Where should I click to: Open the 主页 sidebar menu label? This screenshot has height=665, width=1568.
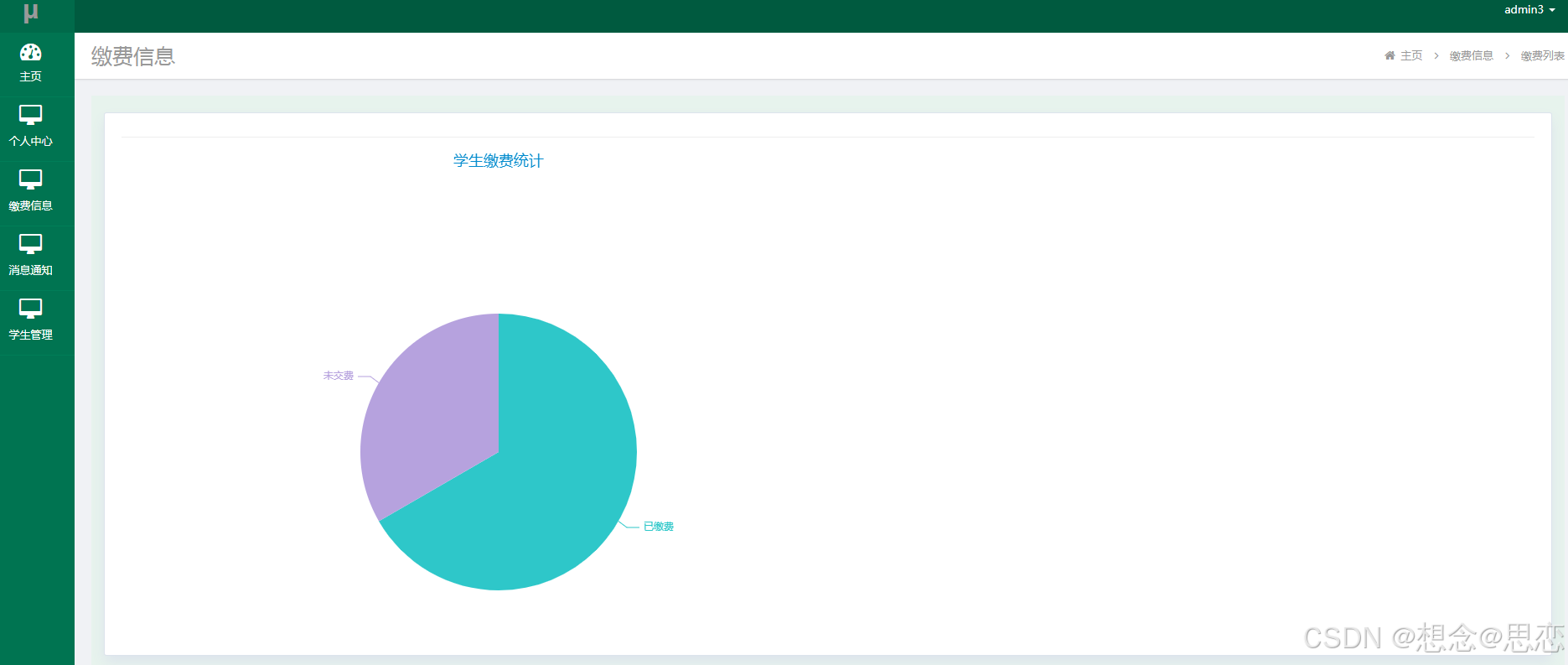click(x=30, y=76)
